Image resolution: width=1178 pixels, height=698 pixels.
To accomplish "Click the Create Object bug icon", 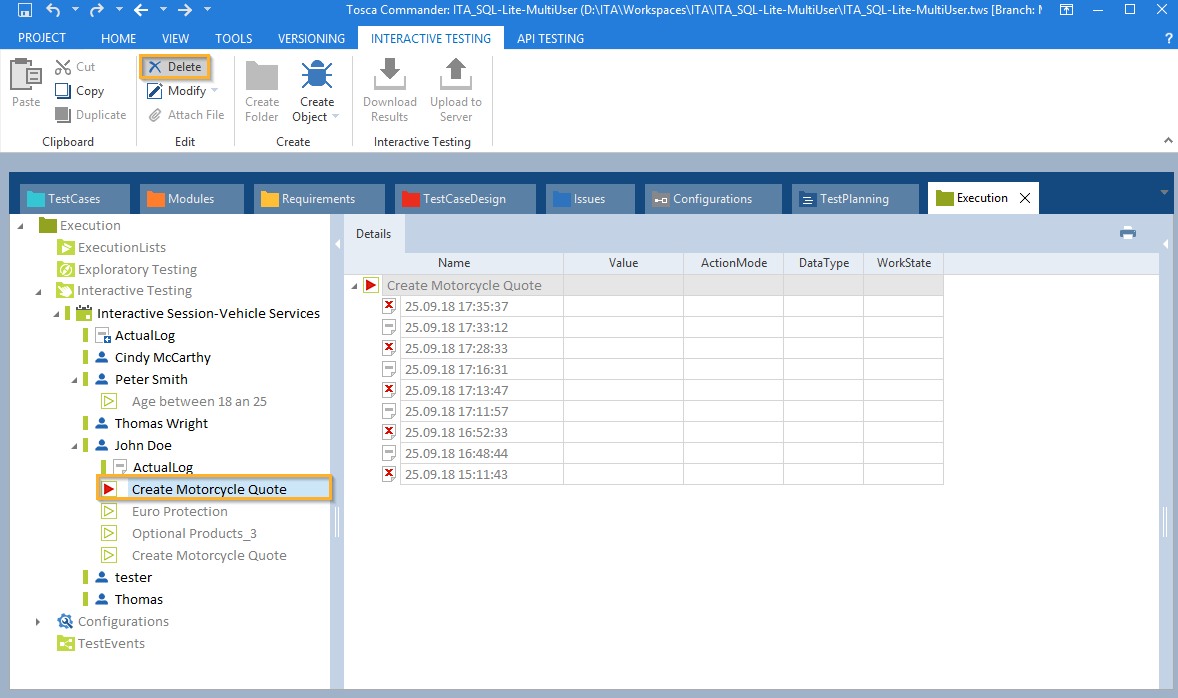I will pos(317,77).
